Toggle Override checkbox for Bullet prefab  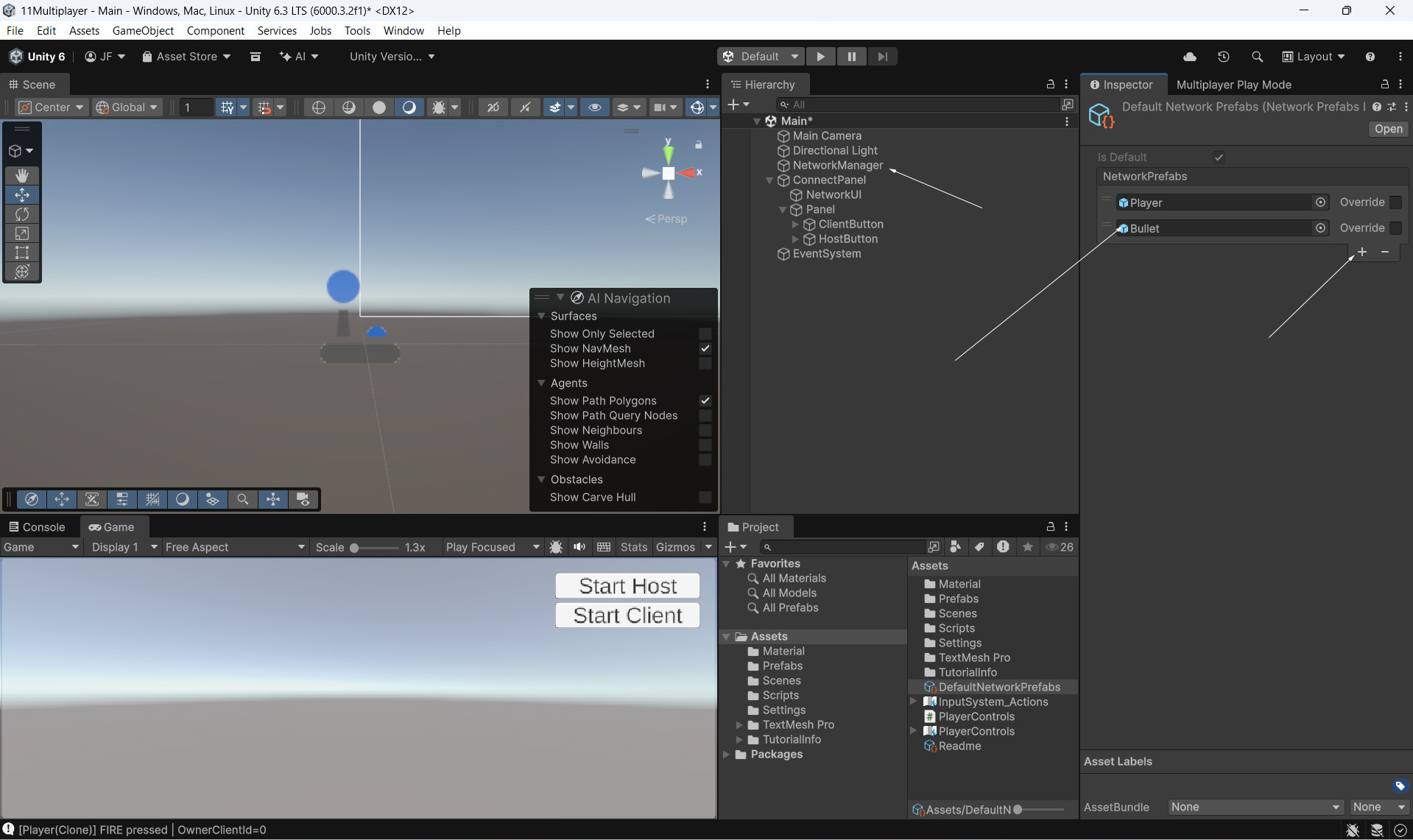coord(1395,228)
